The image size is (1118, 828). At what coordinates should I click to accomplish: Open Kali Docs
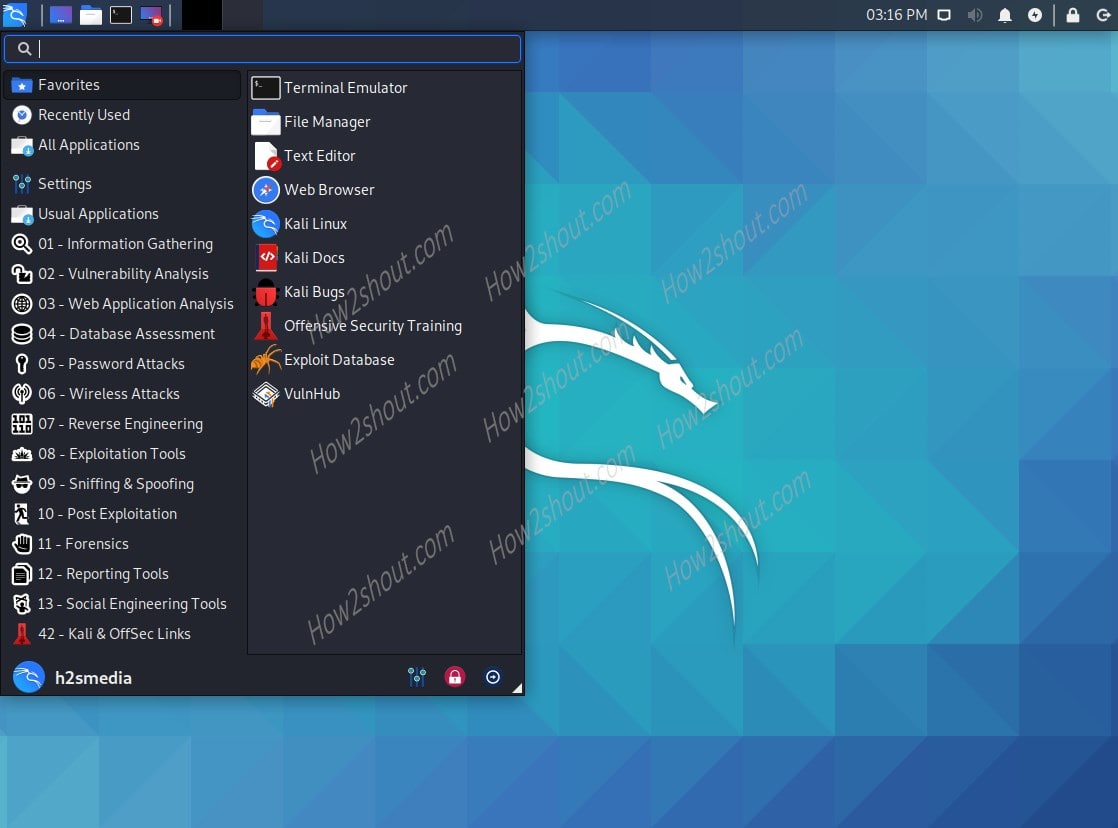[314, 257]
